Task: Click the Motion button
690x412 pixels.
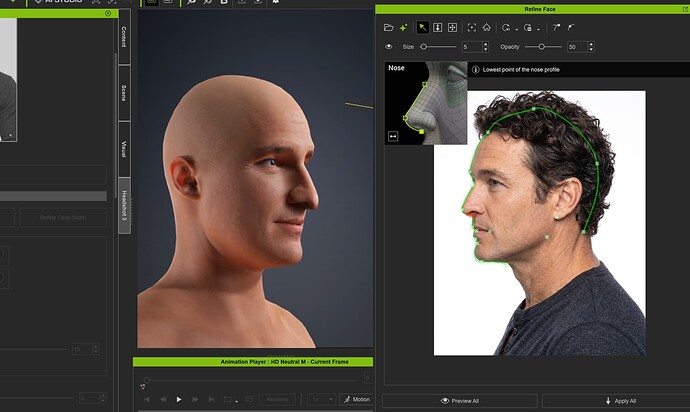Action: coord(356,399)
